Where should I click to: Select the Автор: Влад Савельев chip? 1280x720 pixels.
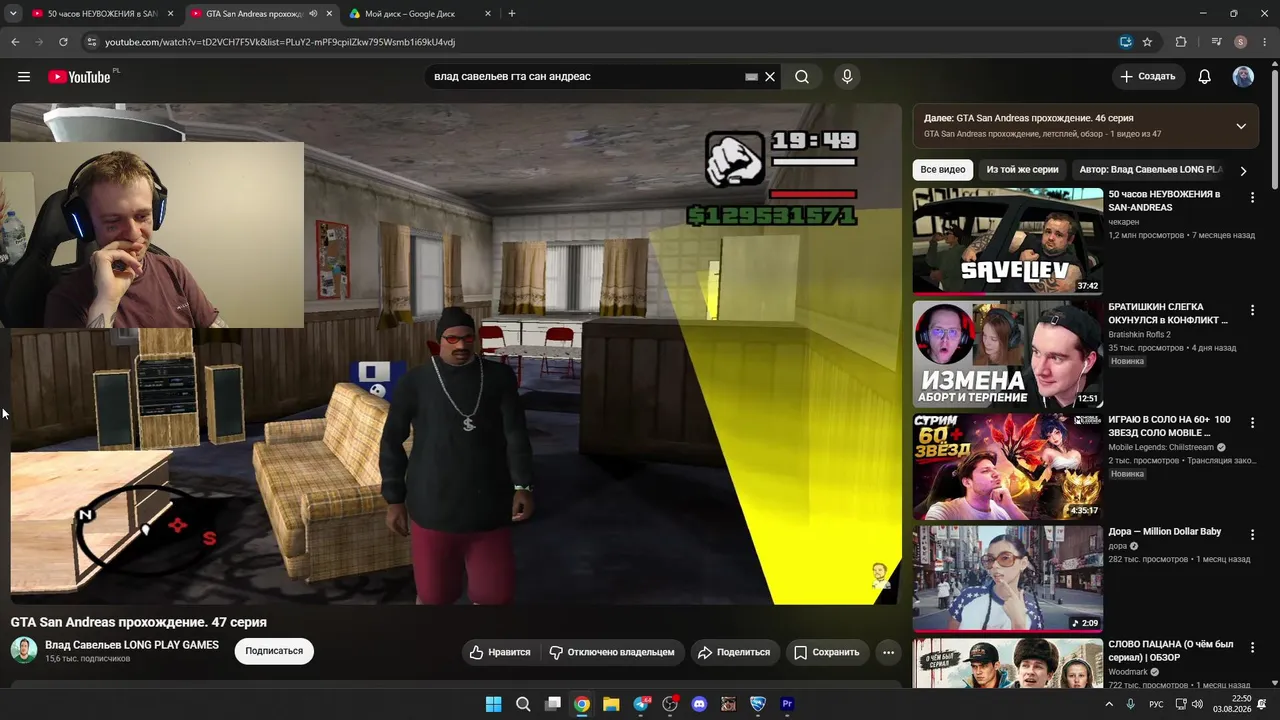(x=1150, y=170)
